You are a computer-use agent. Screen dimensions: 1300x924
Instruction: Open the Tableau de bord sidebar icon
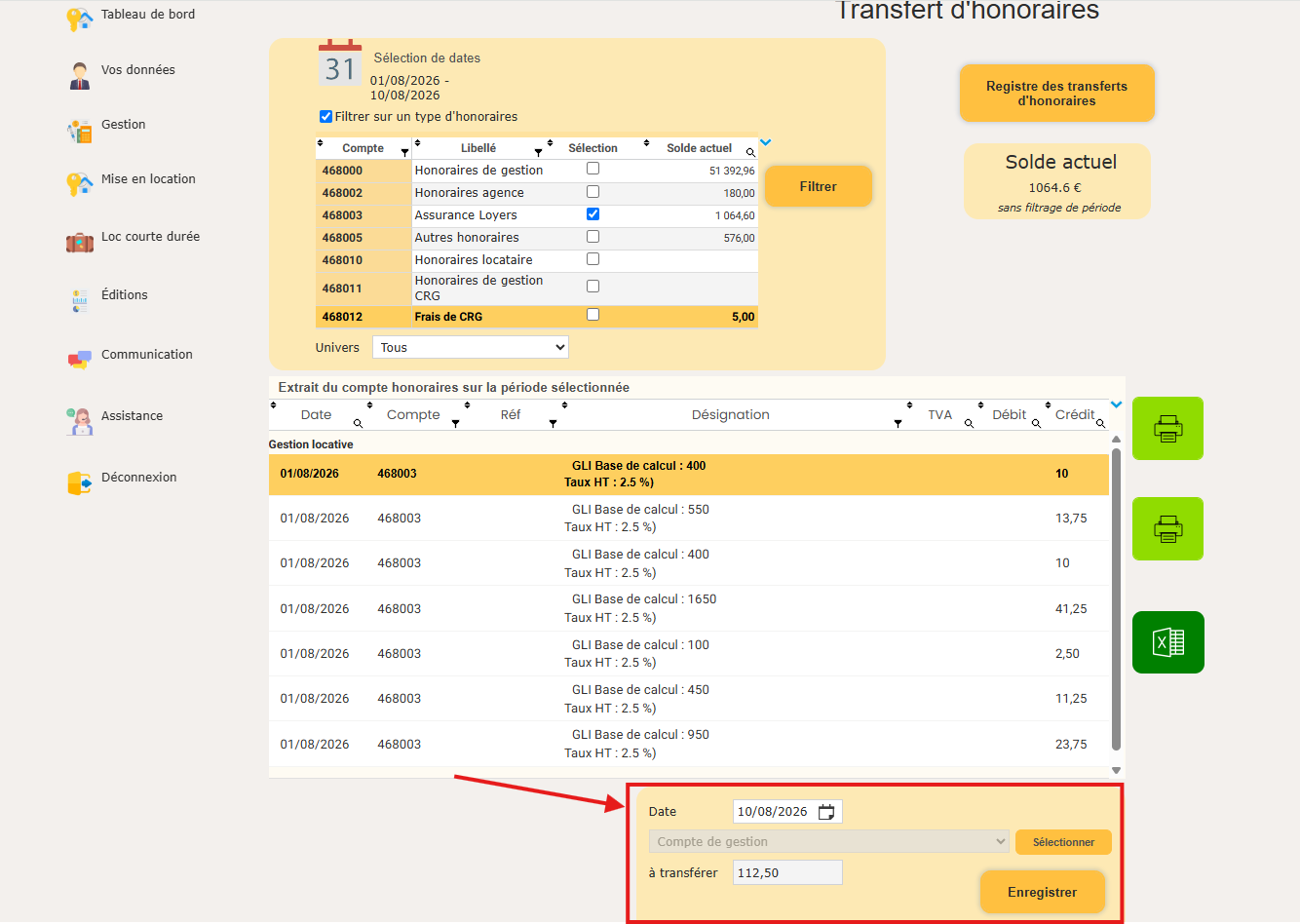(x=79, y=19)
